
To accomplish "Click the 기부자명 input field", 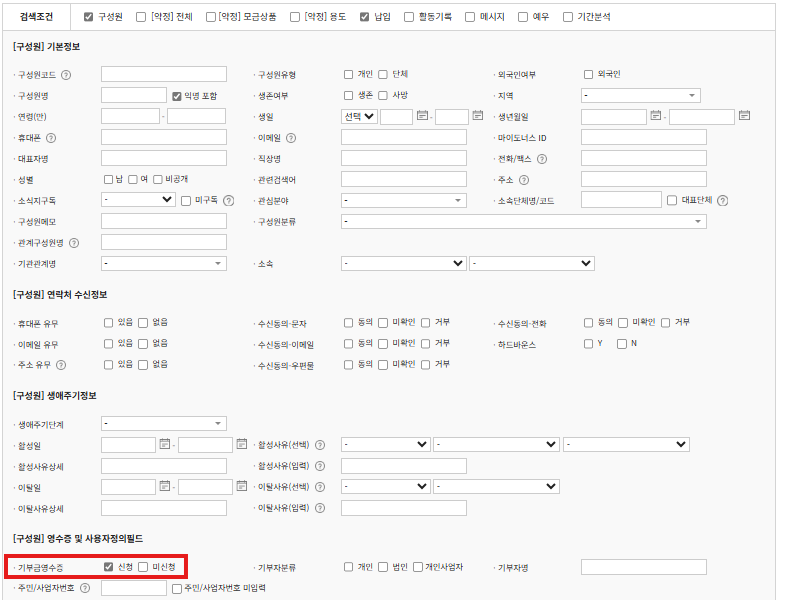I will point(644,567).
